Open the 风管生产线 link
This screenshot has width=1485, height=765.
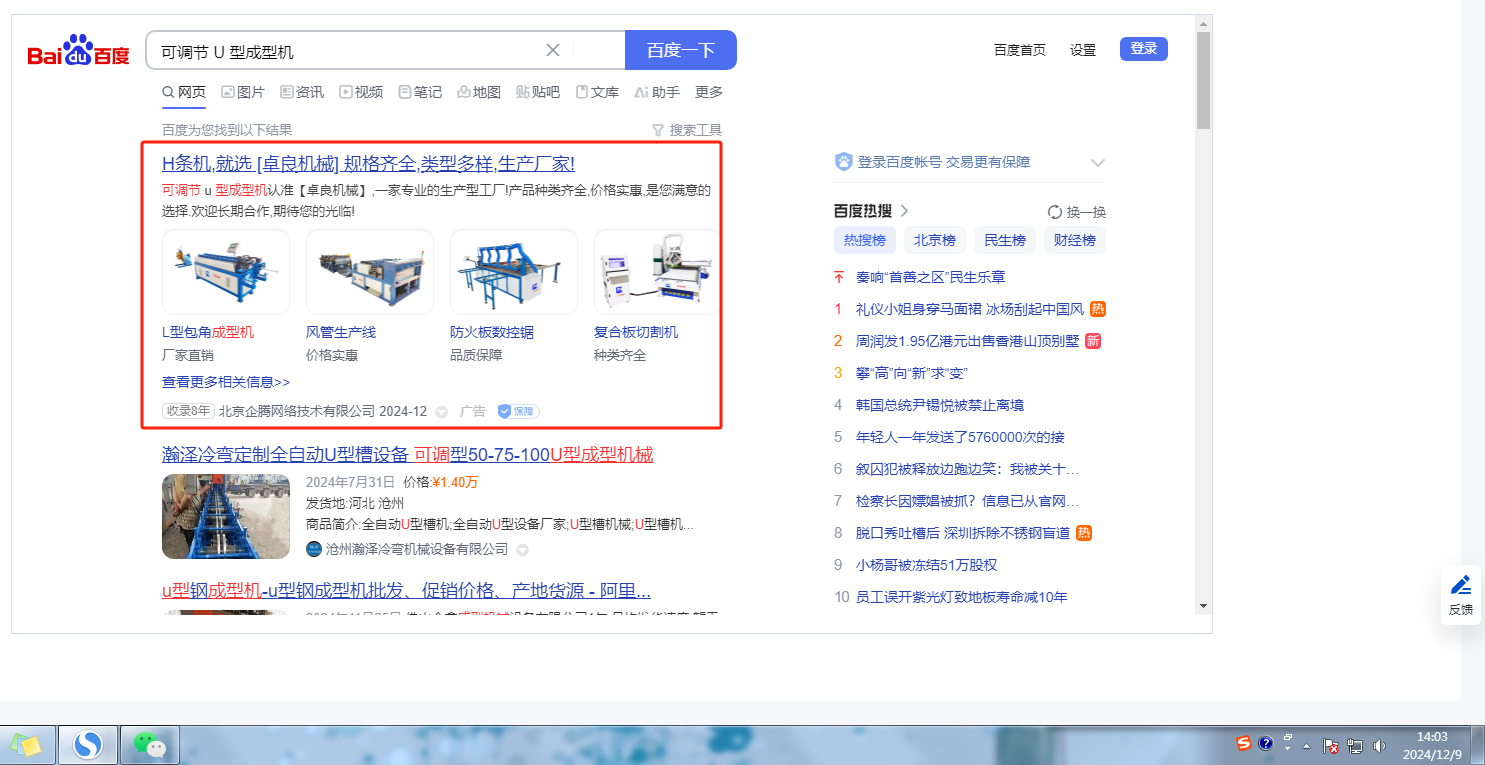(x=341, y=332)
